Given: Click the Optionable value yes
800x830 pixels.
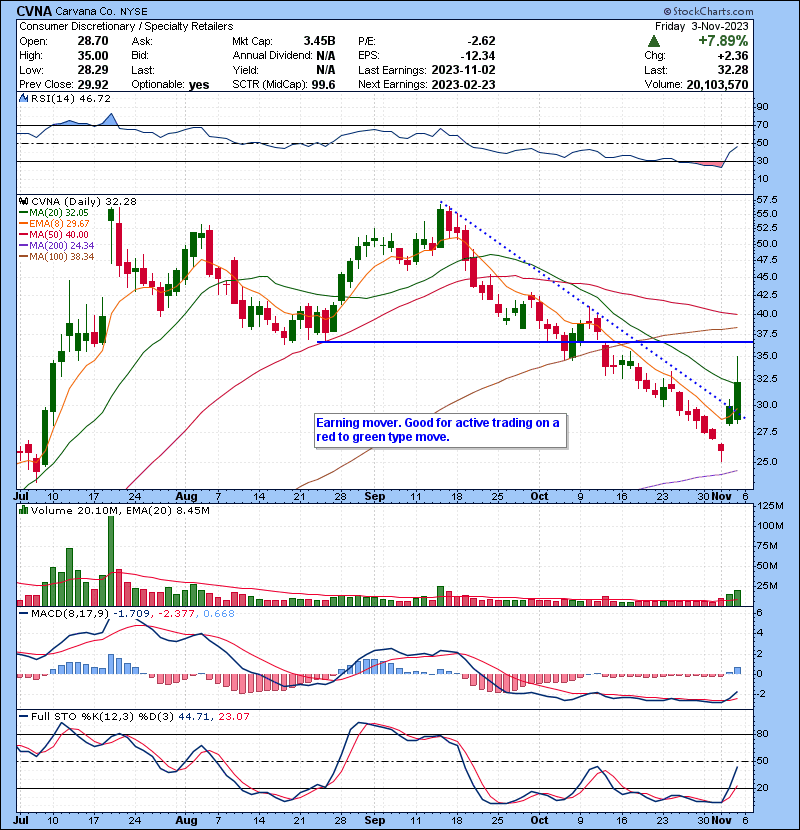Looking at the screenshot, I should pos(199,85).
